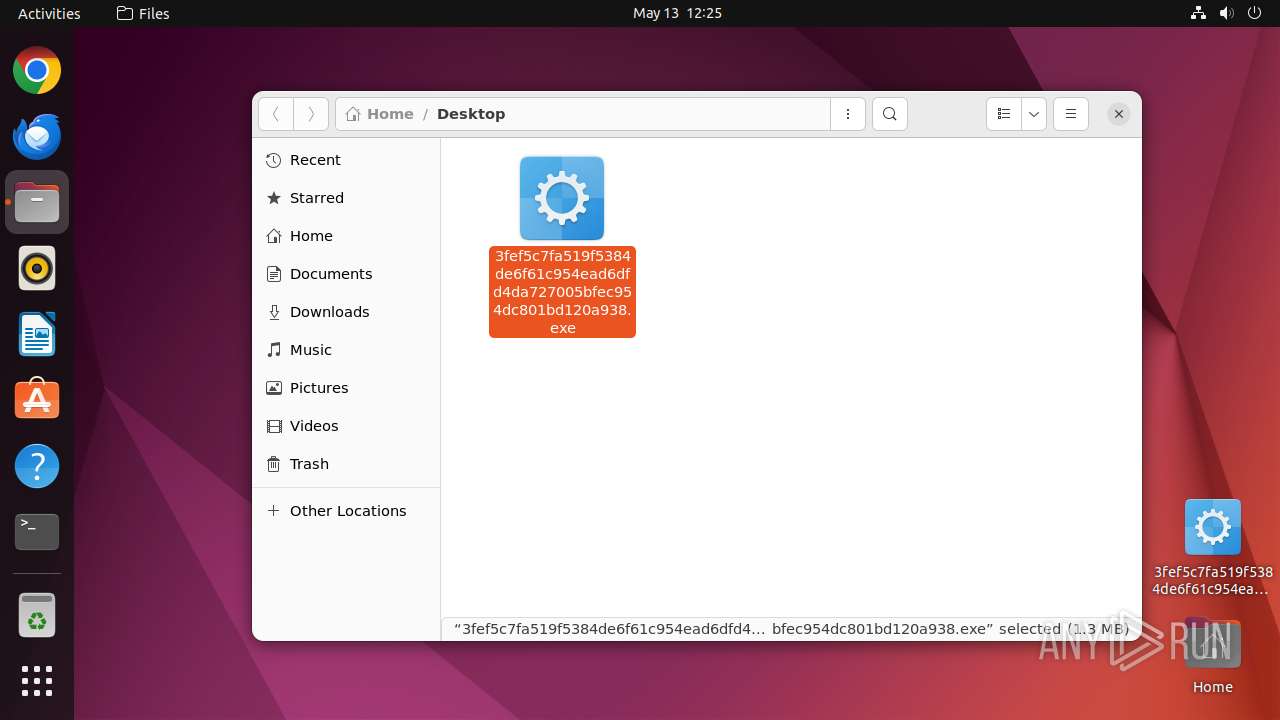Click the Desktop segment in path bar
This screenshot has height=720, width=1280.
[x=471, y=114]
